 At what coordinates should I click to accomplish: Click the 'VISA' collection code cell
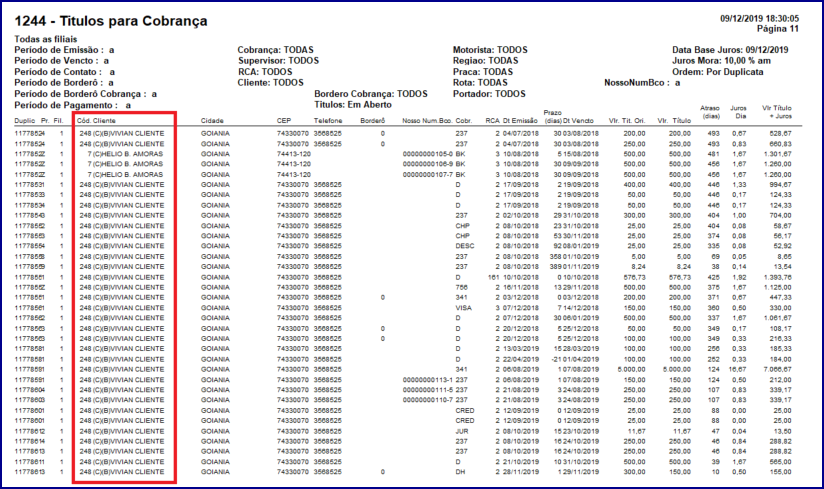[x=464, y=308]
